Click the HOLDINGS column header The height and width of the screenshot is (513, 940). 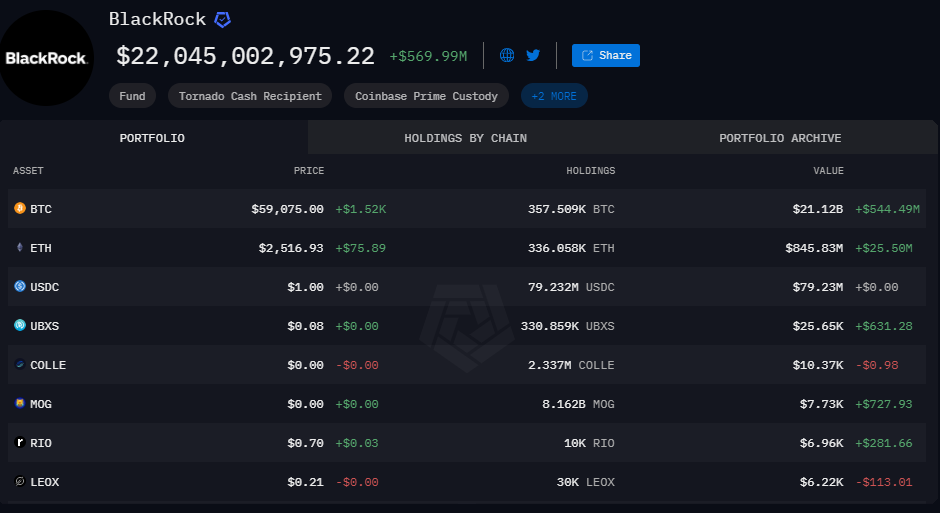pos(590,171)
